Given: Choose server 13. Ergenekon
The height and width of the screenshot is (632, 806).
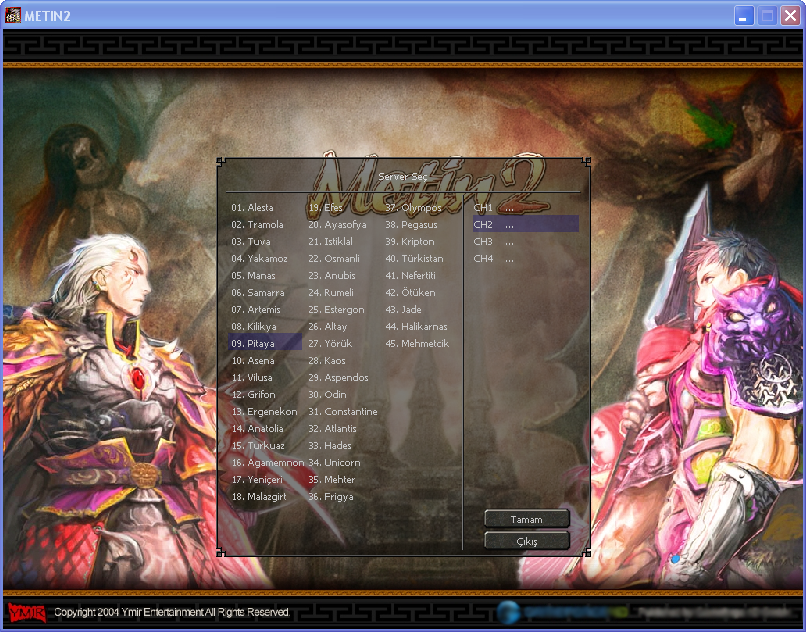Looking at the screenshot, I should [x=264, y=411].
